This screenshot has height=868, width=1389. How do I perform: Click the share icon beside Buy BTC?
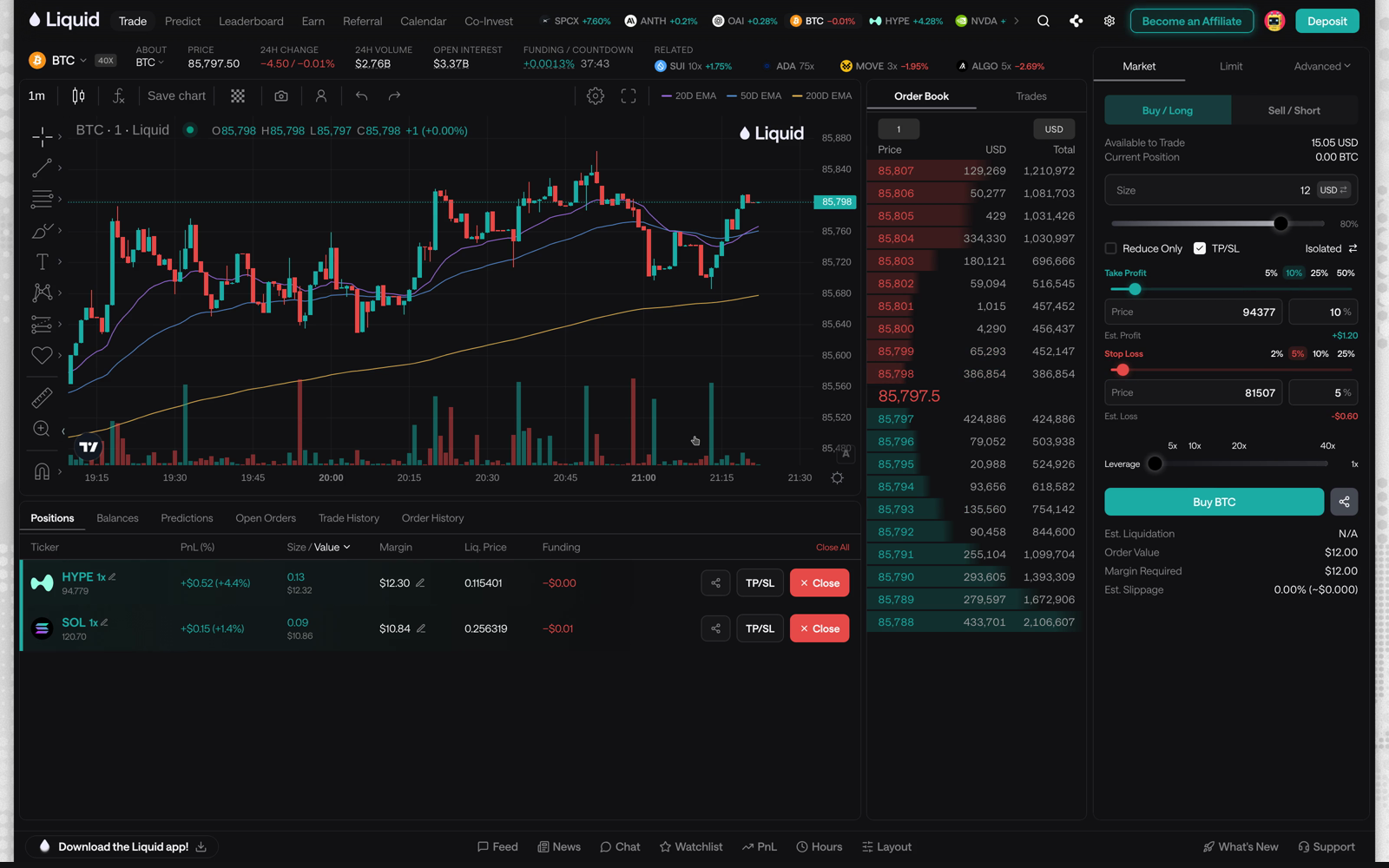point(1344,502)
